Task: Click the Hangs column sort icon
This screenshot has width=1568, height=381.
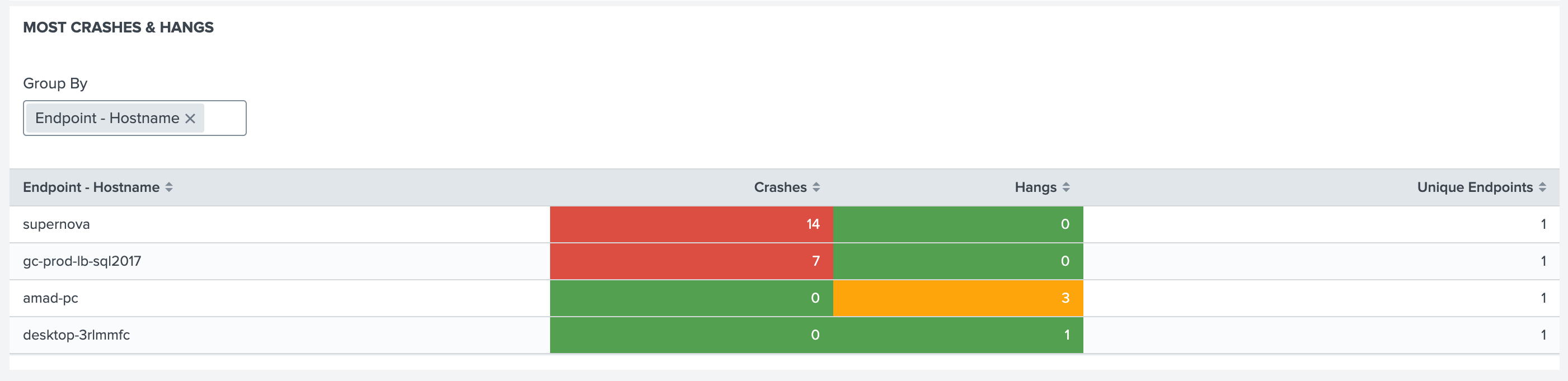Action: 1066,187
